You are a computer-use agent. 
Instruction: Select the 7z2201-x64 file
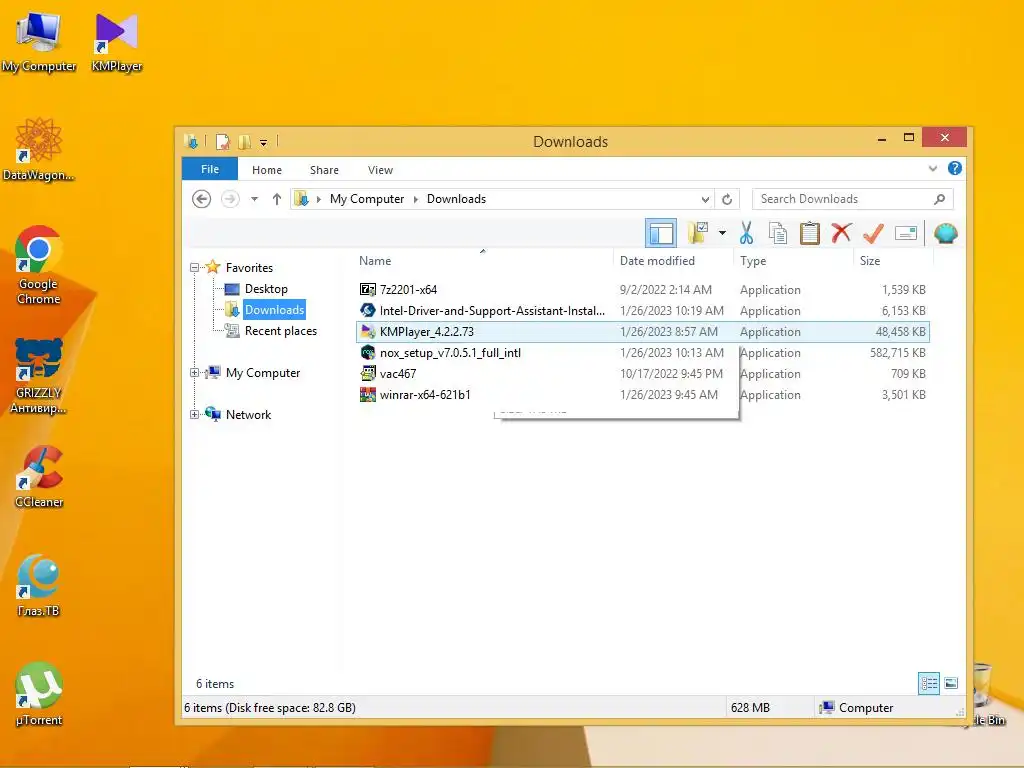click(x=643, y=289)
